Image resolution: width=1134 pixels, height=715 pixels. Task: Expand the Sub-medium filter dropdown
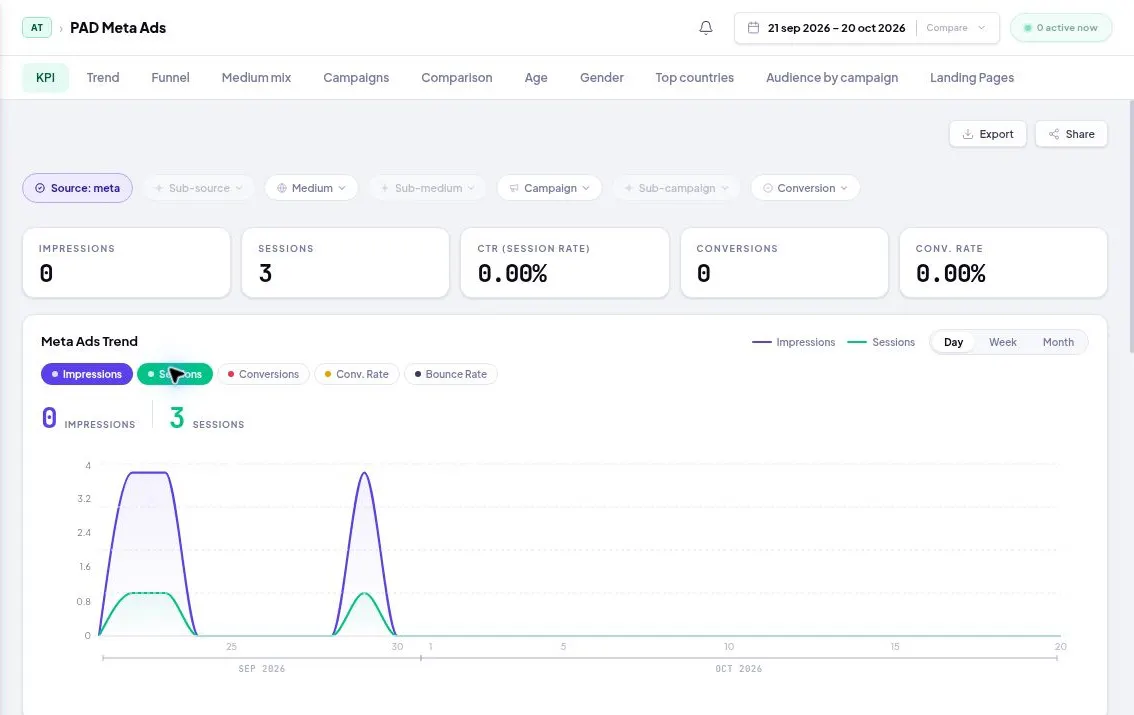click(x=427, y=188)
